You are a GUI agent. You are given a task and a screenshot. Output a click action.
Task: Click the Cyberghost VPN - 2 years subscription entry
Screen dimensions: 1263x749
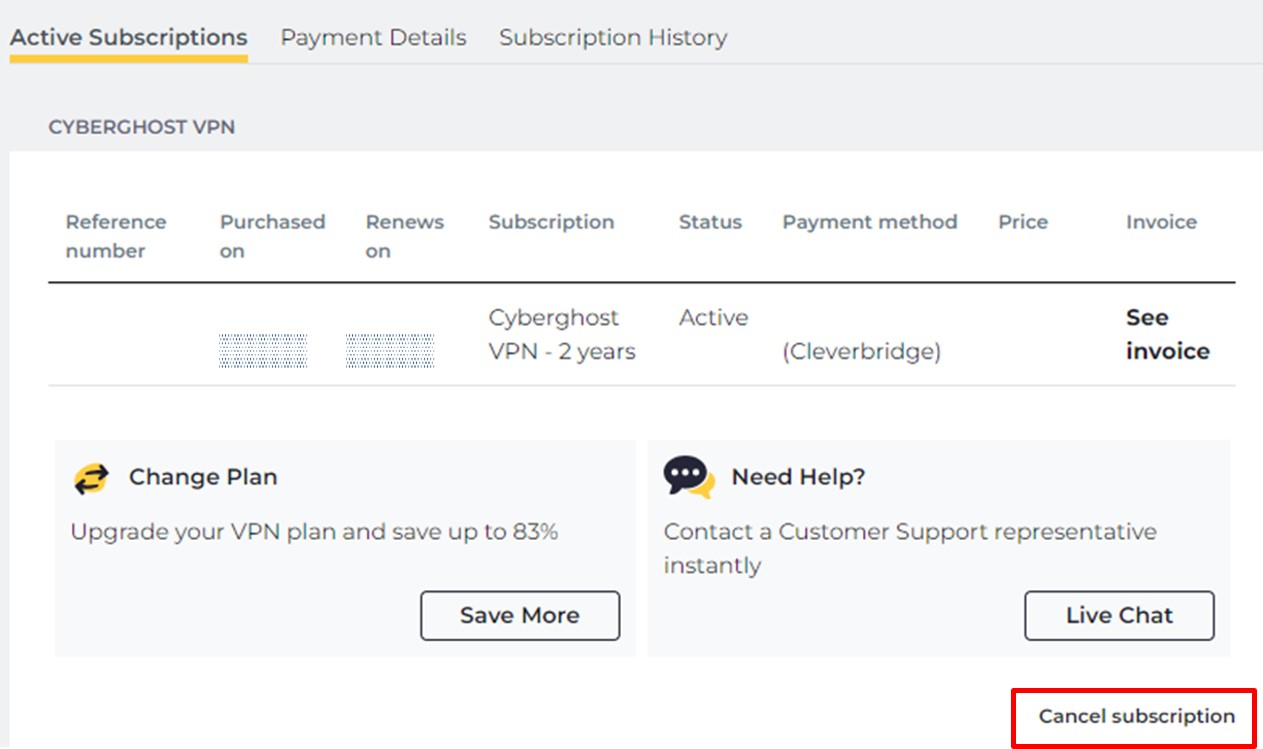(x=562, y=334)
